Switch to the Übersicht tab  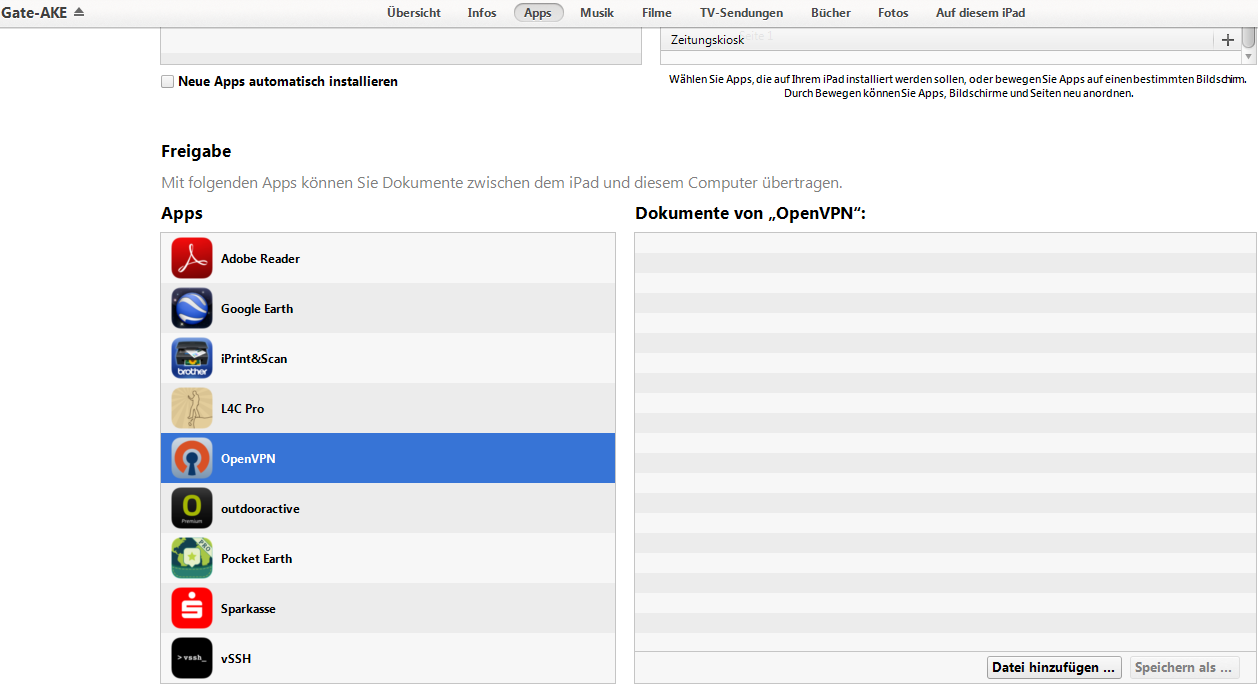414,13
